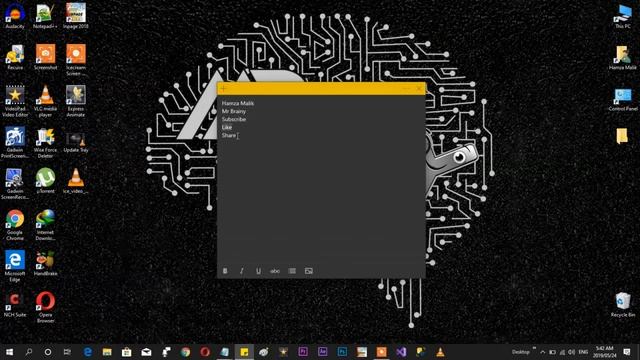640x360 pixels.
Task: Select the Microsoft Edge desktop icon
Action: pos(15,266)
